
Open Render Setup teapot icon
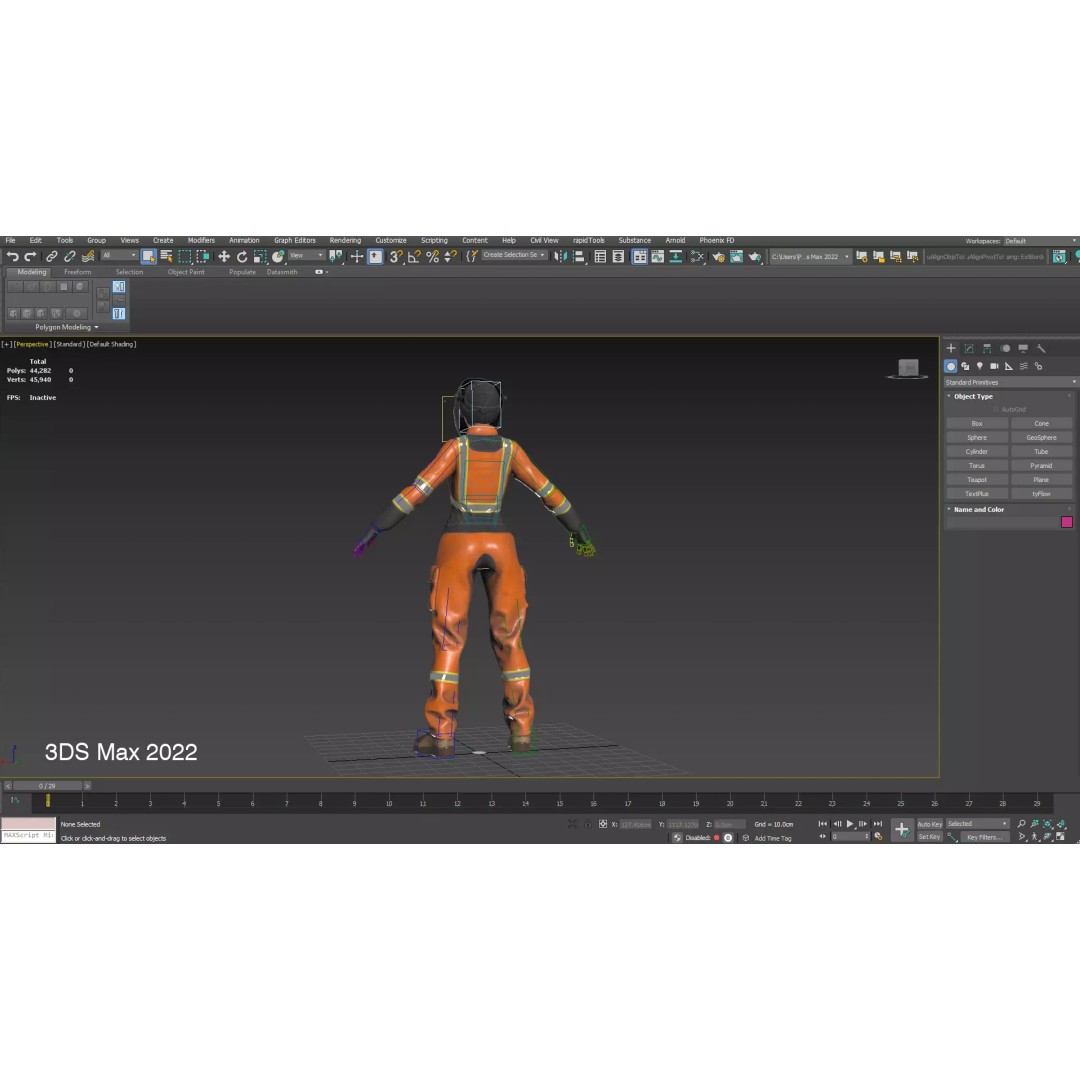coord(718,256)
